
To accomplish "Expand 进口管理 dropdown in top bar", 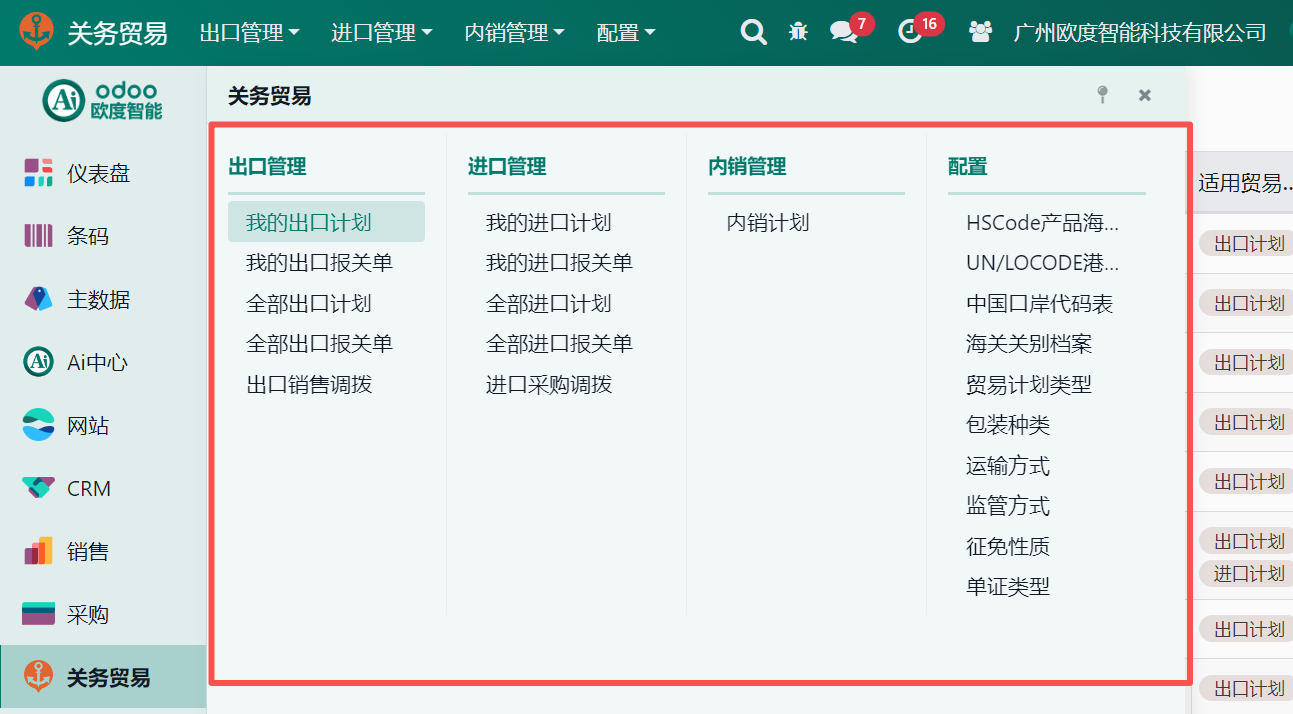I will [382, 32].
